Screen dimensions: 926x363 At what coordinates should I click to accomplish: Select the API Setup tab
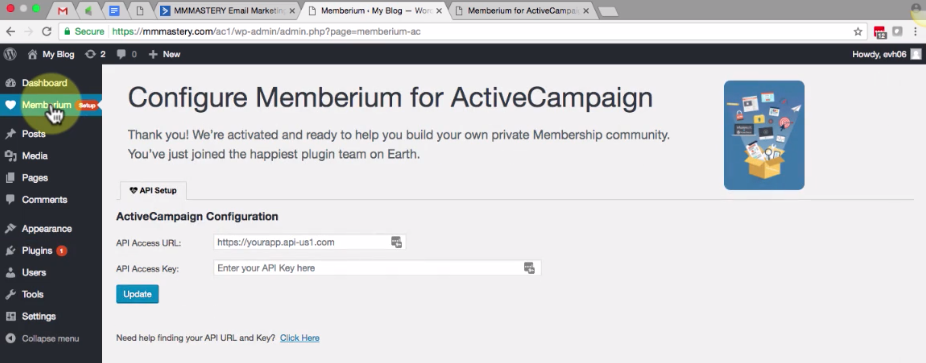(x=153, y=191)
